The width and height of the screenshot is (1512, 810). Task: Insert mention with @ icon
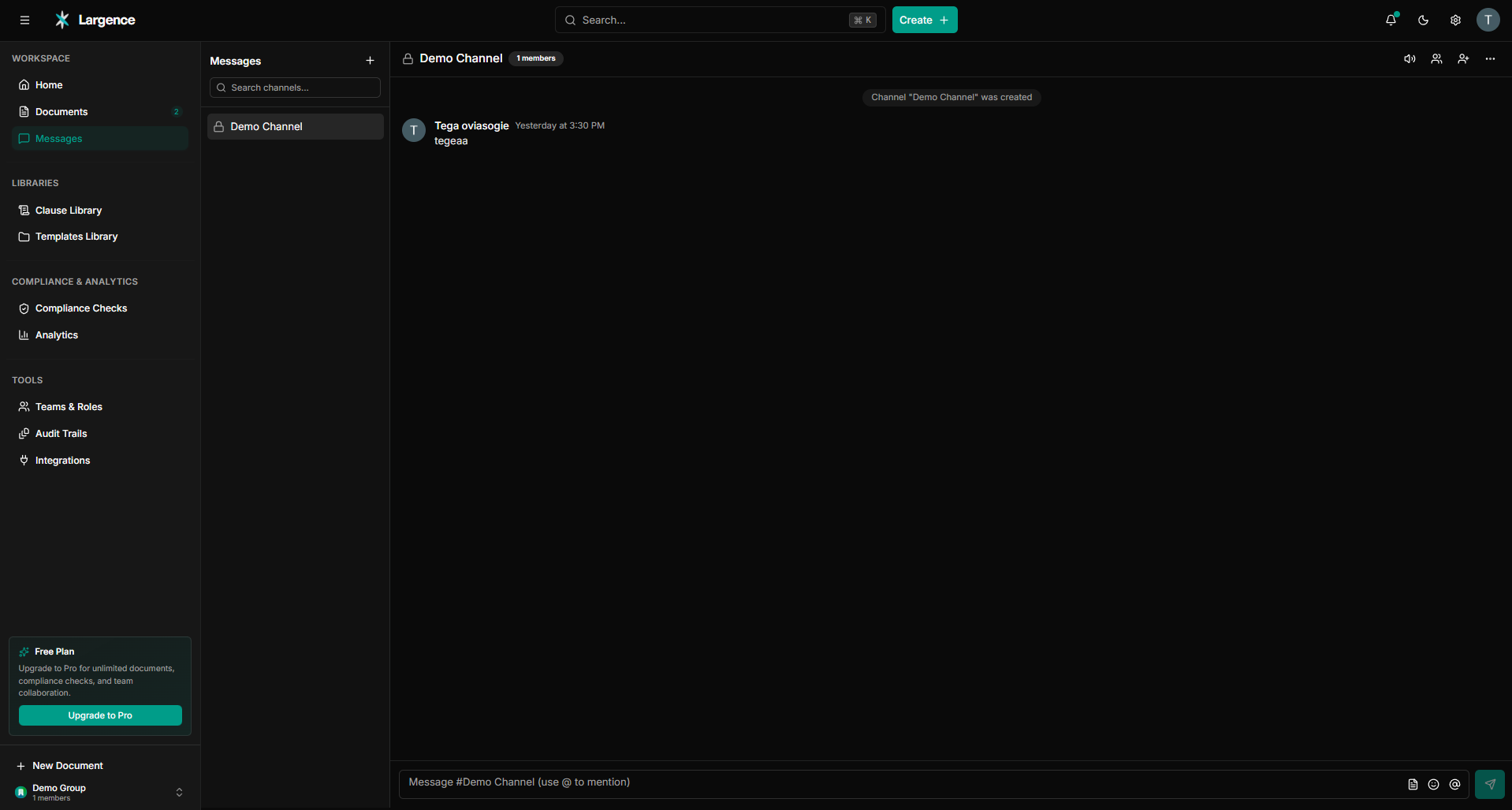coord(1454,785)
